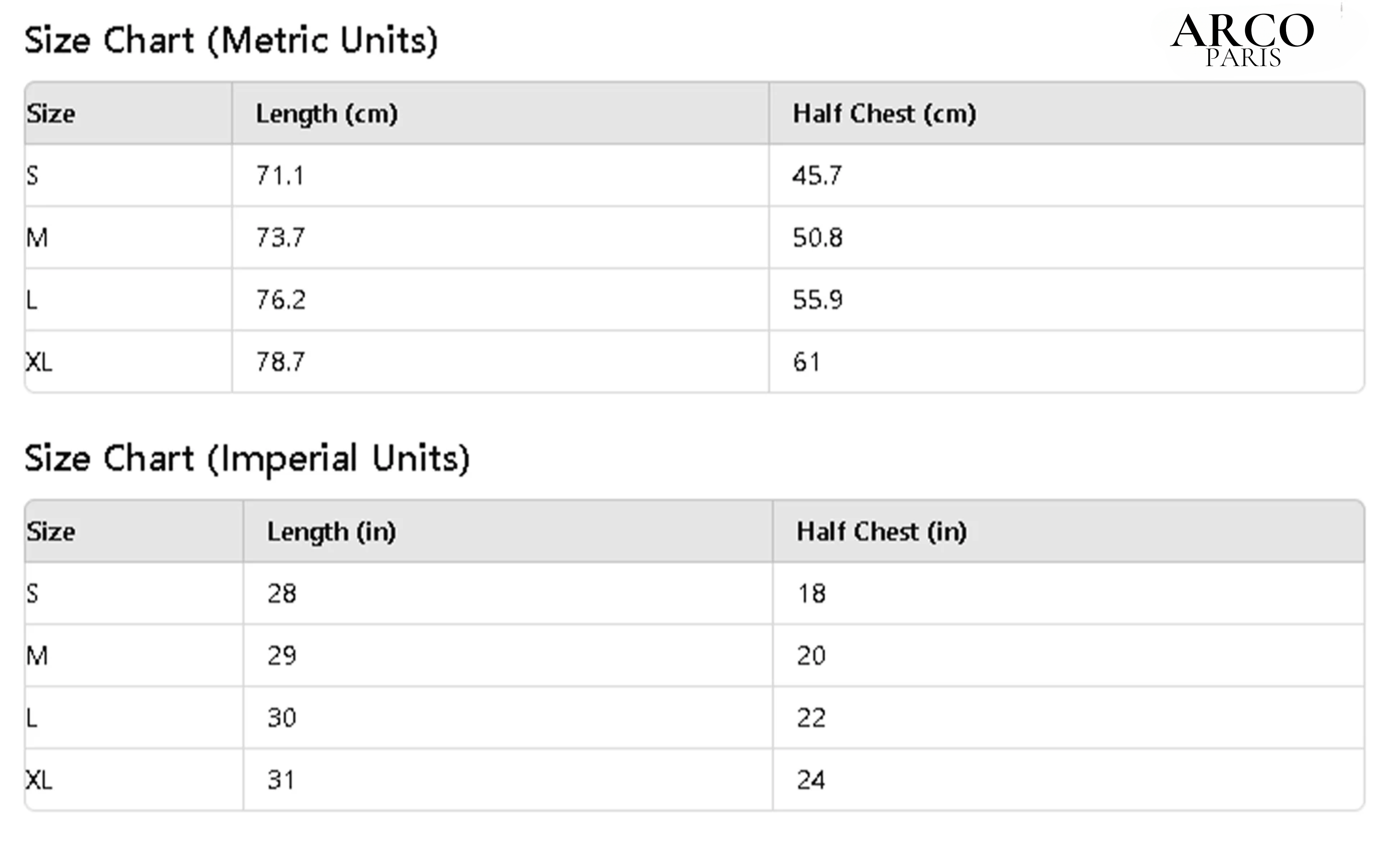Image resolution: width=1400 pixels, height=844 pixels.
Task: Click the 78.7 length value
Action: pos(281,362)
